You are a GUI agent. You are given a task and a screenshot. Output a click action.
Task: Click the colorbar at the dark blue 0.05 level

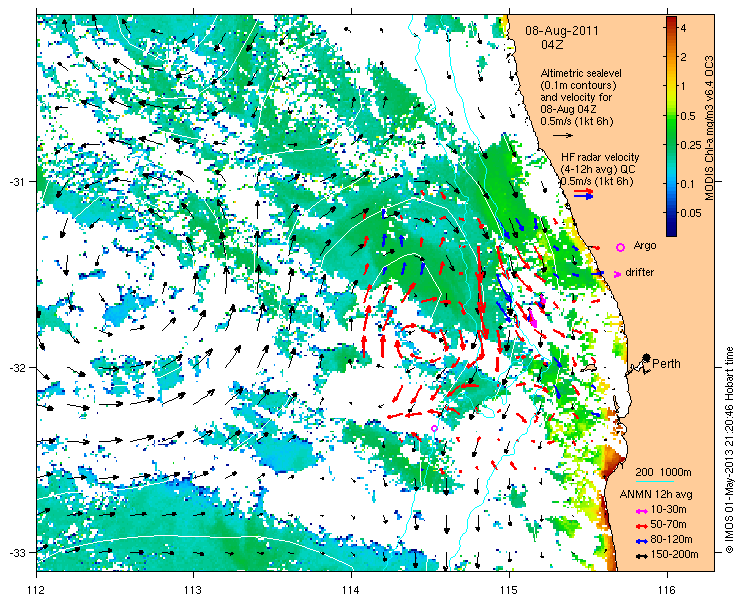point(672,213)
